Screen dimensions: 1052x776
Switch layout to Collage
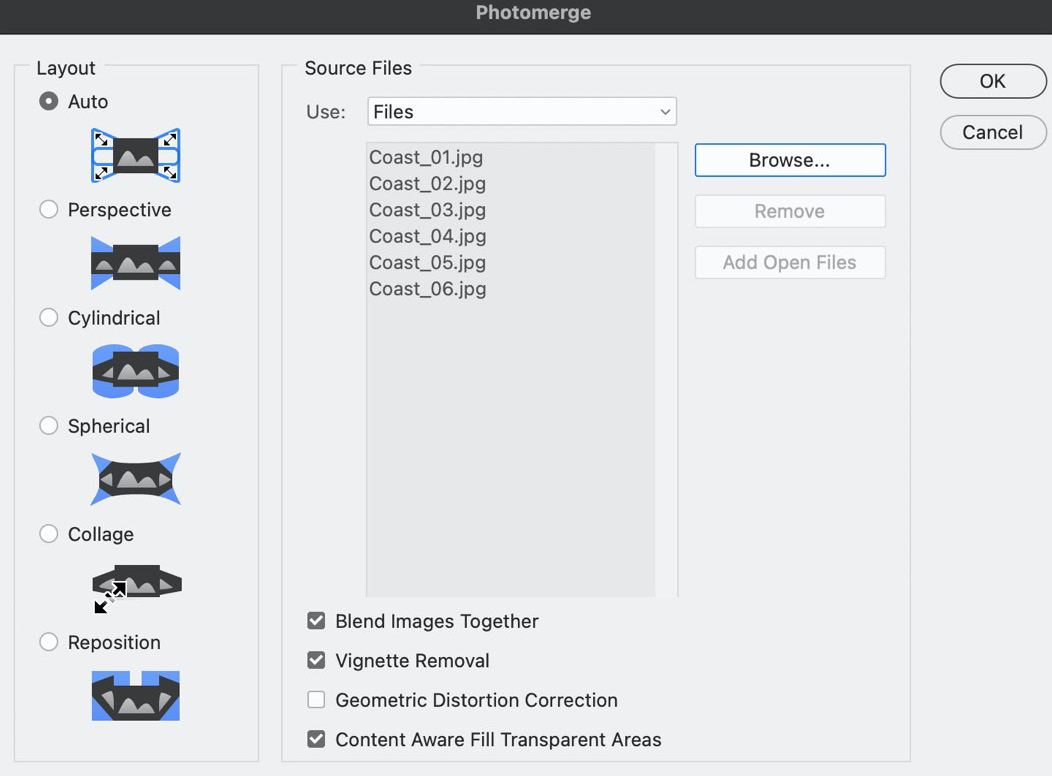point(48,534)
